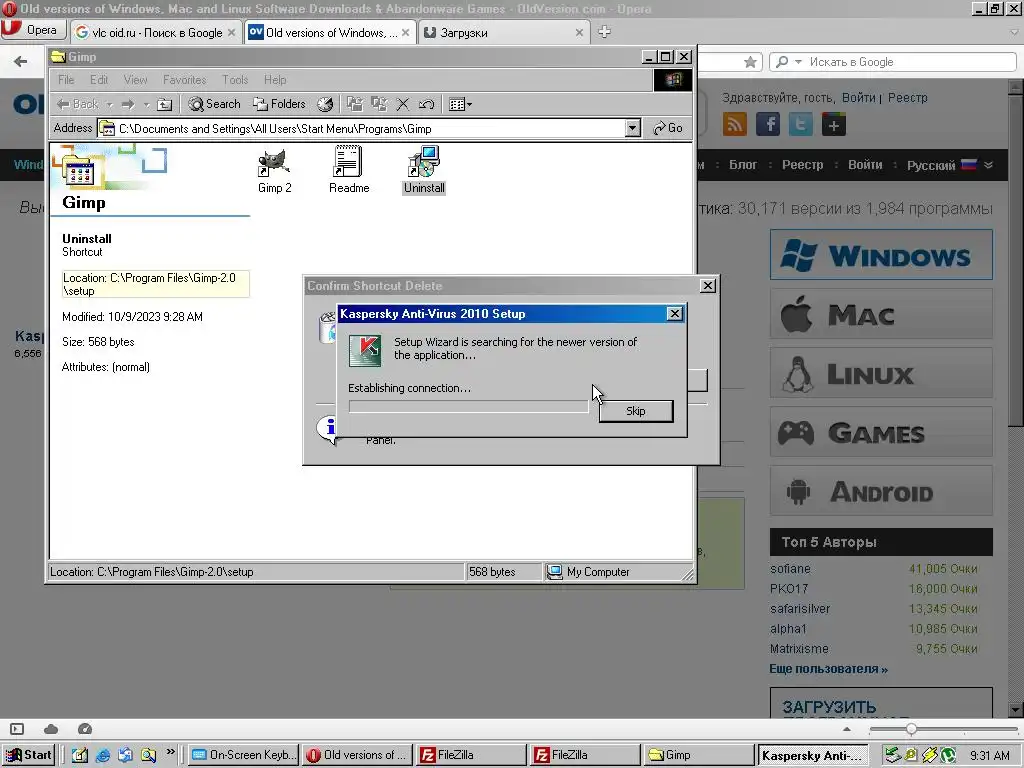Click the Facebook icon on OldVersion page

[768, 124]
